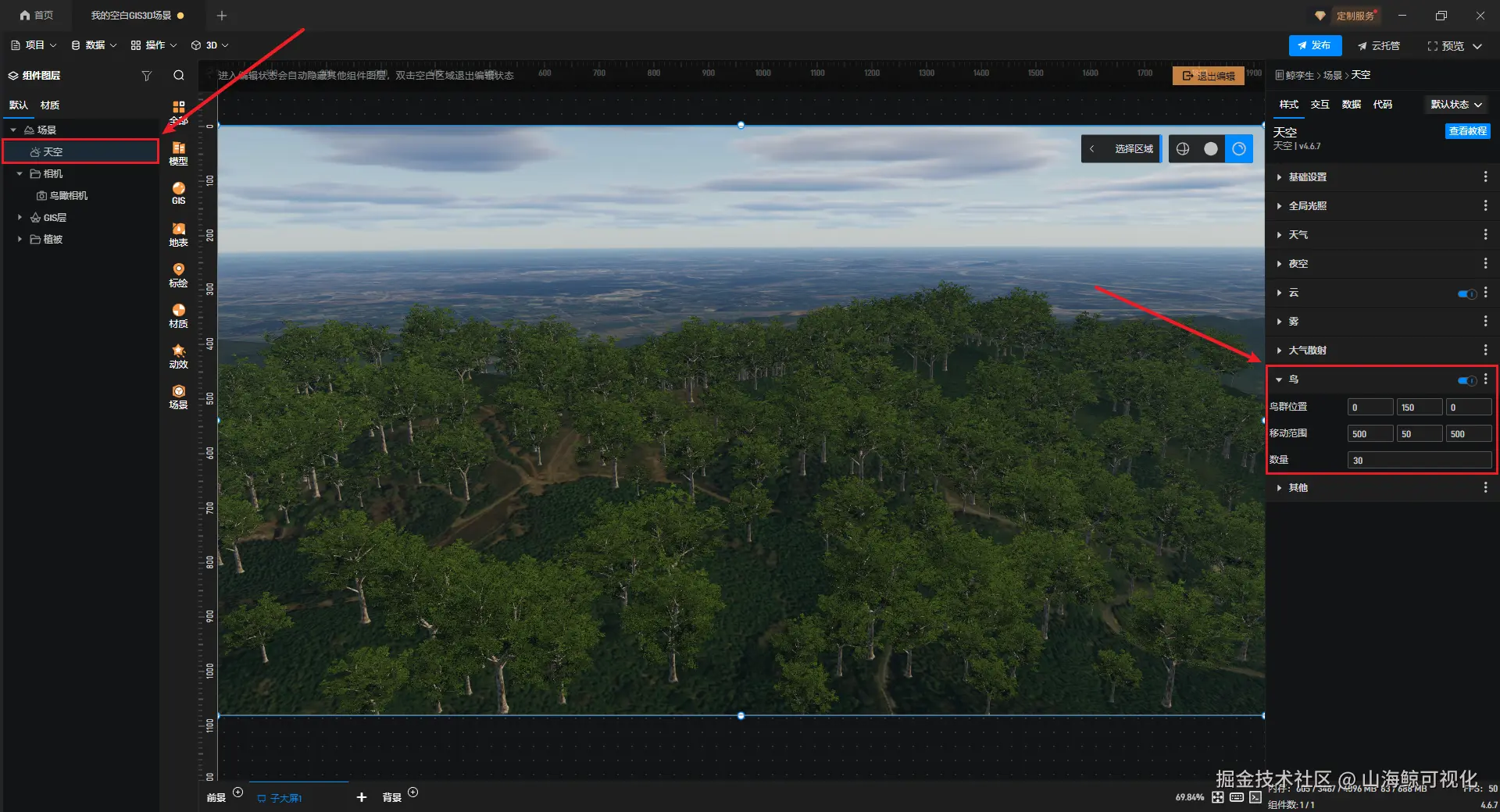Open the 动效 (effects) component icon

click(178, 356)
